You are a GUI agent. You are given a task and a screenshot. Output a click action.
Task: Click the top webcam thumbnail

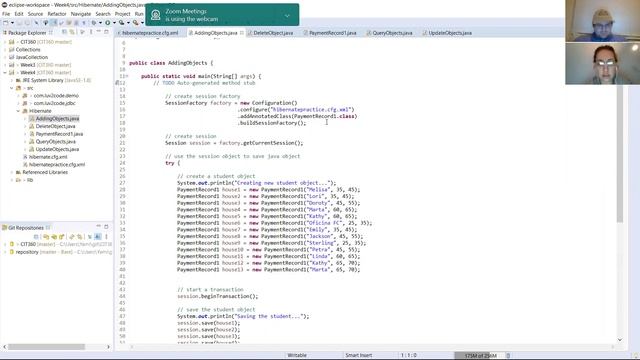(x=602, y=21)
